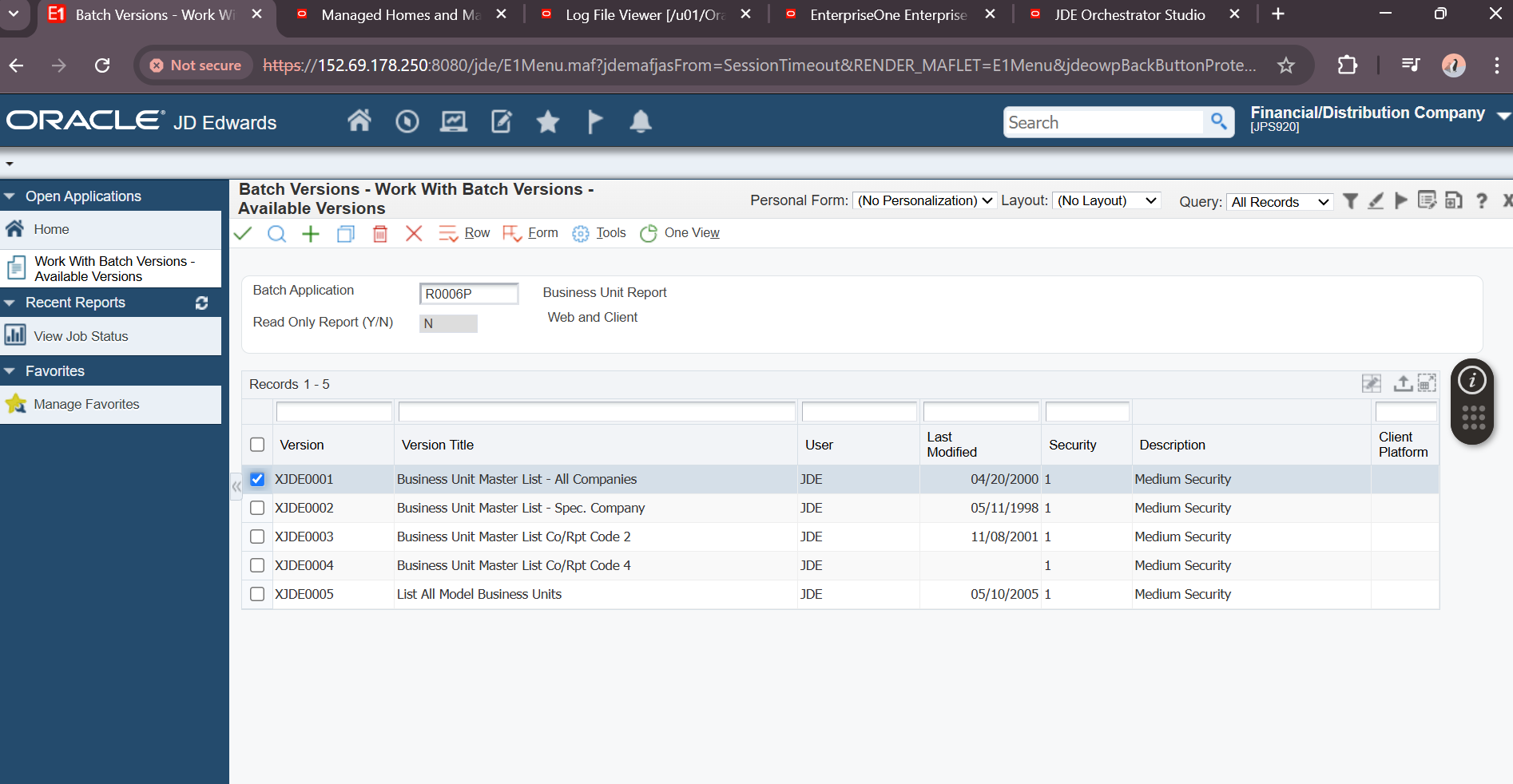Open the star Favorites icon in header
The height and width of the screenshot is (784, 1513).
(x=548, y=121)
